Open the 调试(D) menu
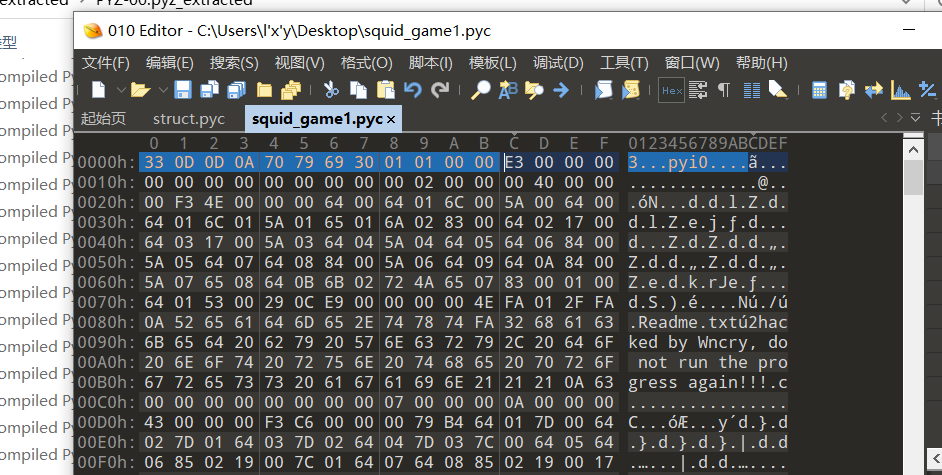This screenshot has width=942, height=475. click(558, 63)
